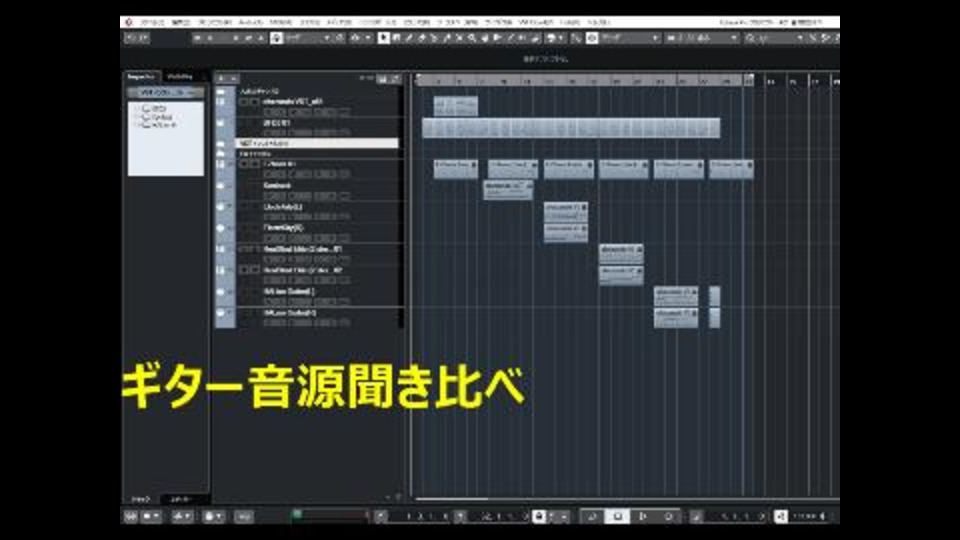Open dropdown arrow beside auto-scroll field
This screenshot has width=960, height=540.
[326, 38]
